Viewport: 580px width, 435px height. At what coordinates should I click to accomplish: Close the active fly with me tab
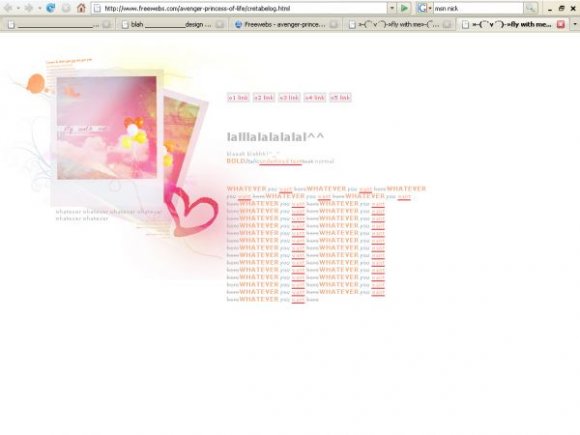pyautogui.click(x=561, y=24)
